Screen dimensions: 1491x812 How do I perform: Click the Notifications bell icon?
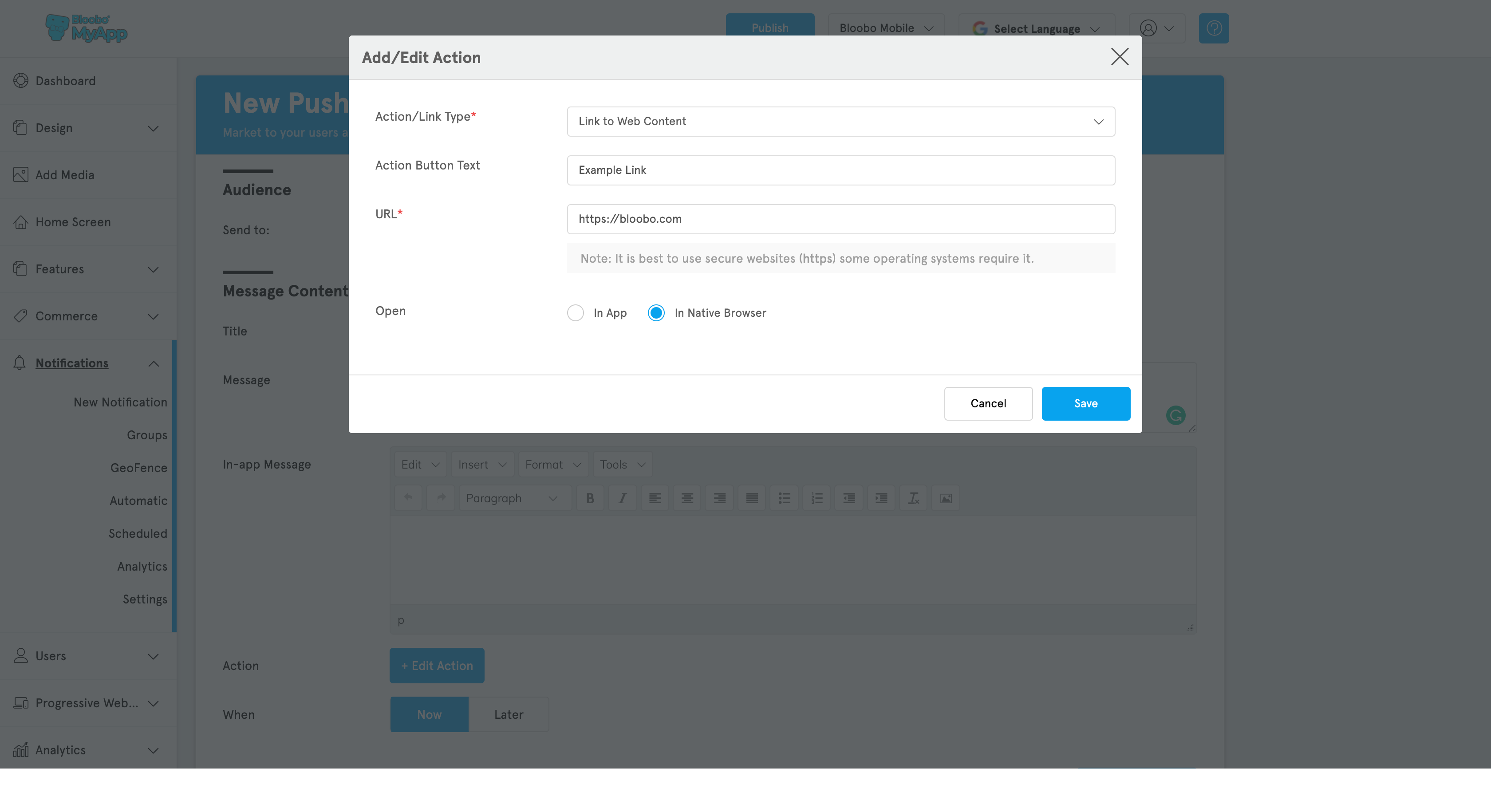[20, 363]
